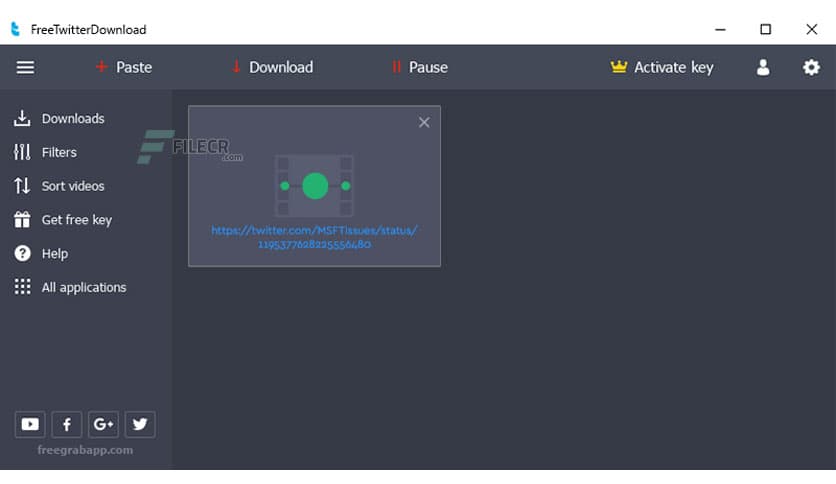Image resolution: width=836 pixels, height=484 pixels.
Task: Click Activate key with crown icon
Action: 662,67
